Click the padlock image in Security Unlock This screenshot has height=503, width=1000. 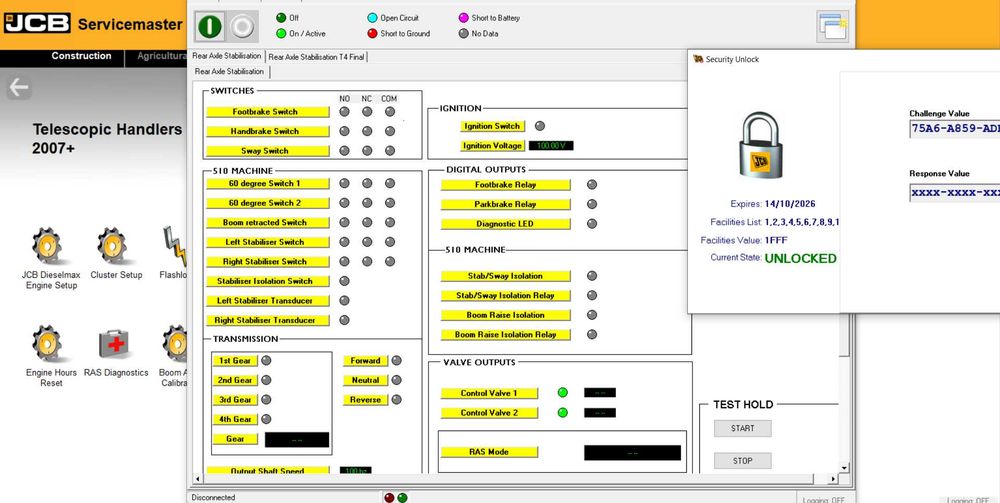pyautogui.click(x=763, y=145)
